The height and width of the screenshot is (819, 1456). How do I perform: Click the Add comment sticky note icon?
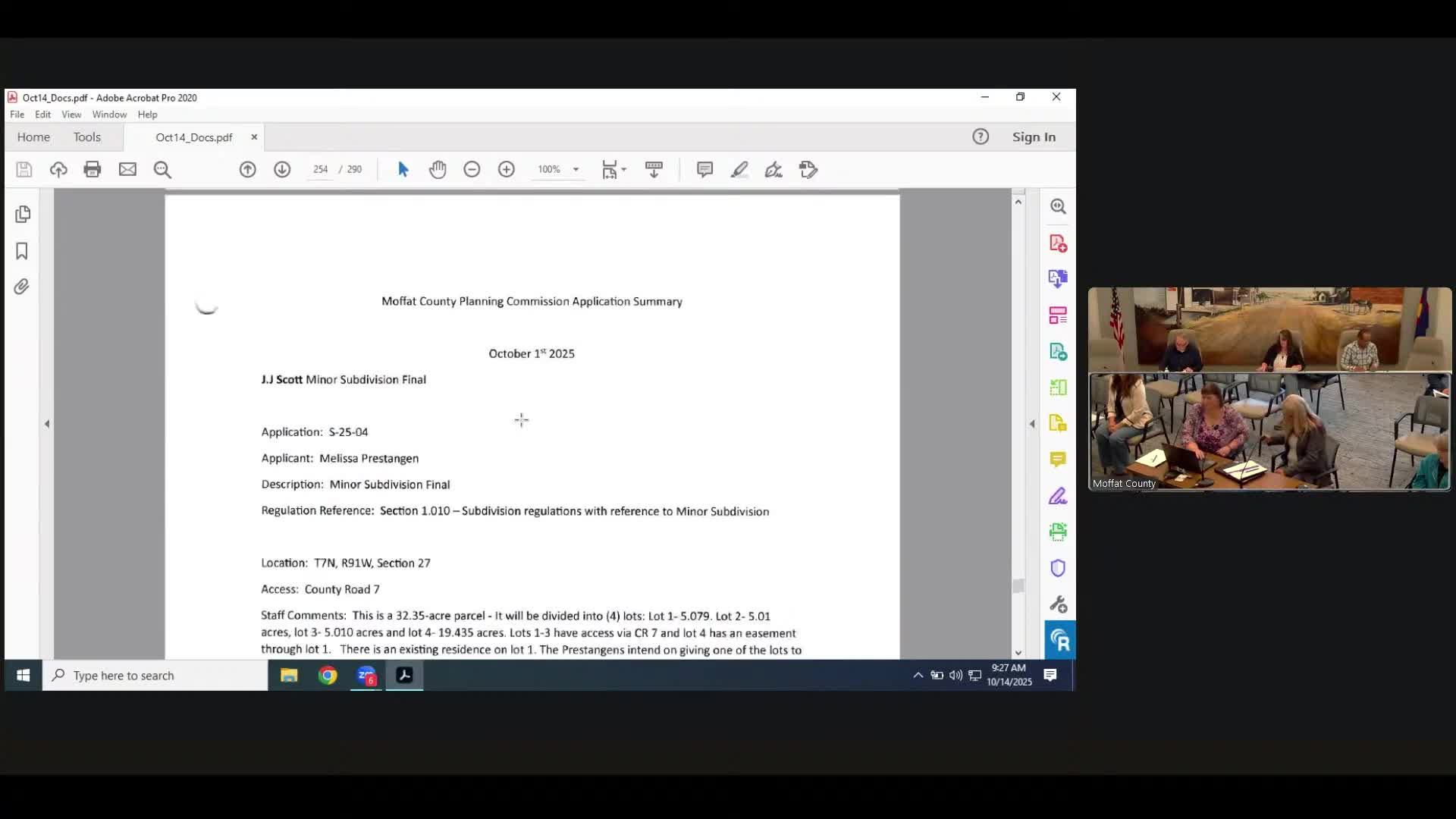(x=704, y=169)
